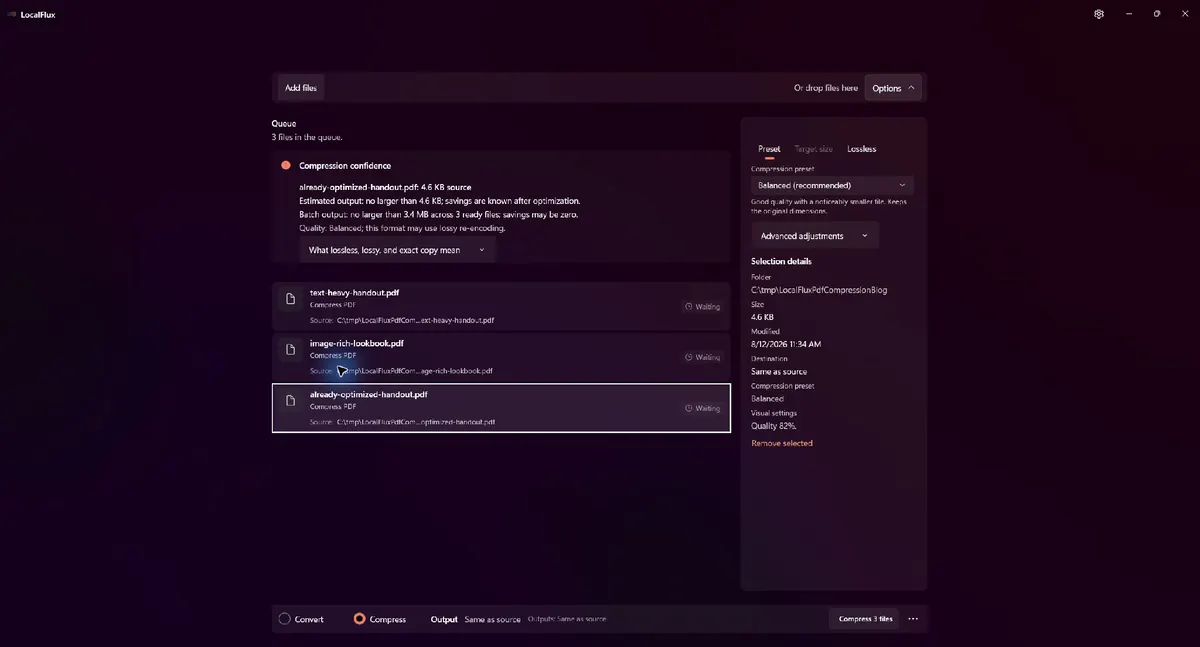Expand What lossless, lossy, and exact copy mean
This screenshot has width=1200, height=647.
coord(397,250)
